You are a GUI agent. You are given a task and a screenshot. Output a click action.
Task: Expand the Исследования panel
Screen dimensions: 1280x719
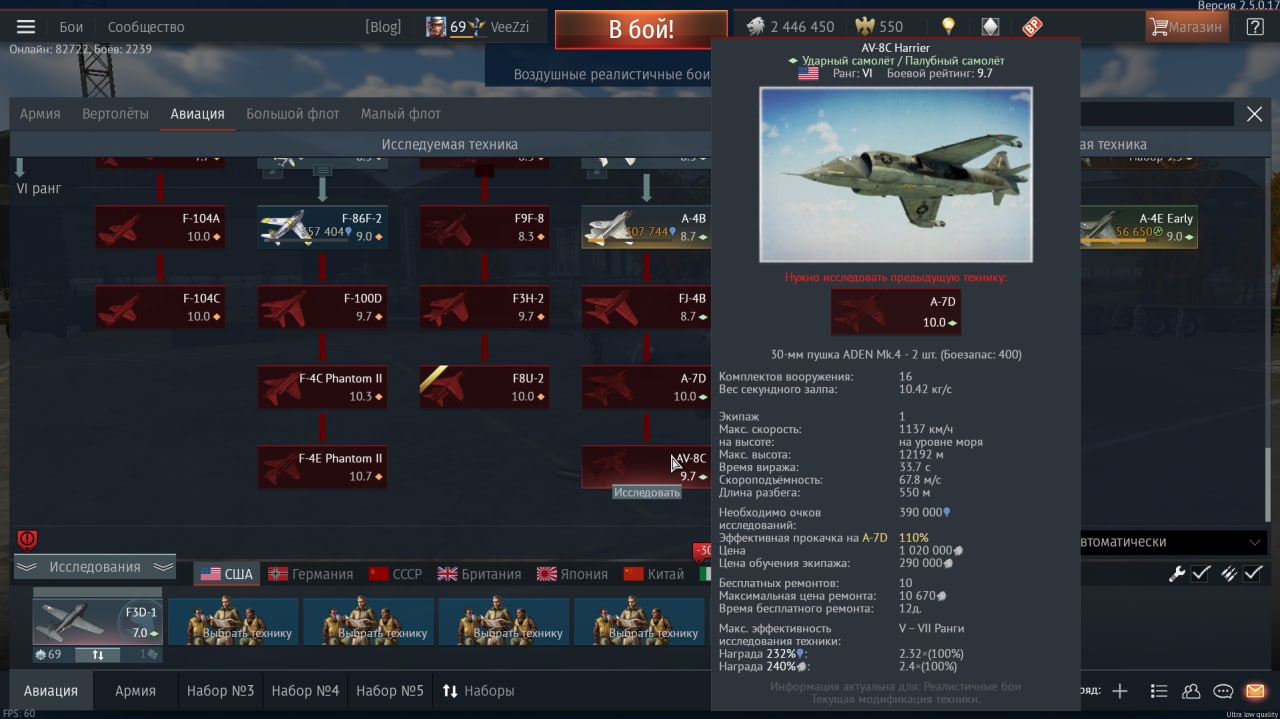95,567
